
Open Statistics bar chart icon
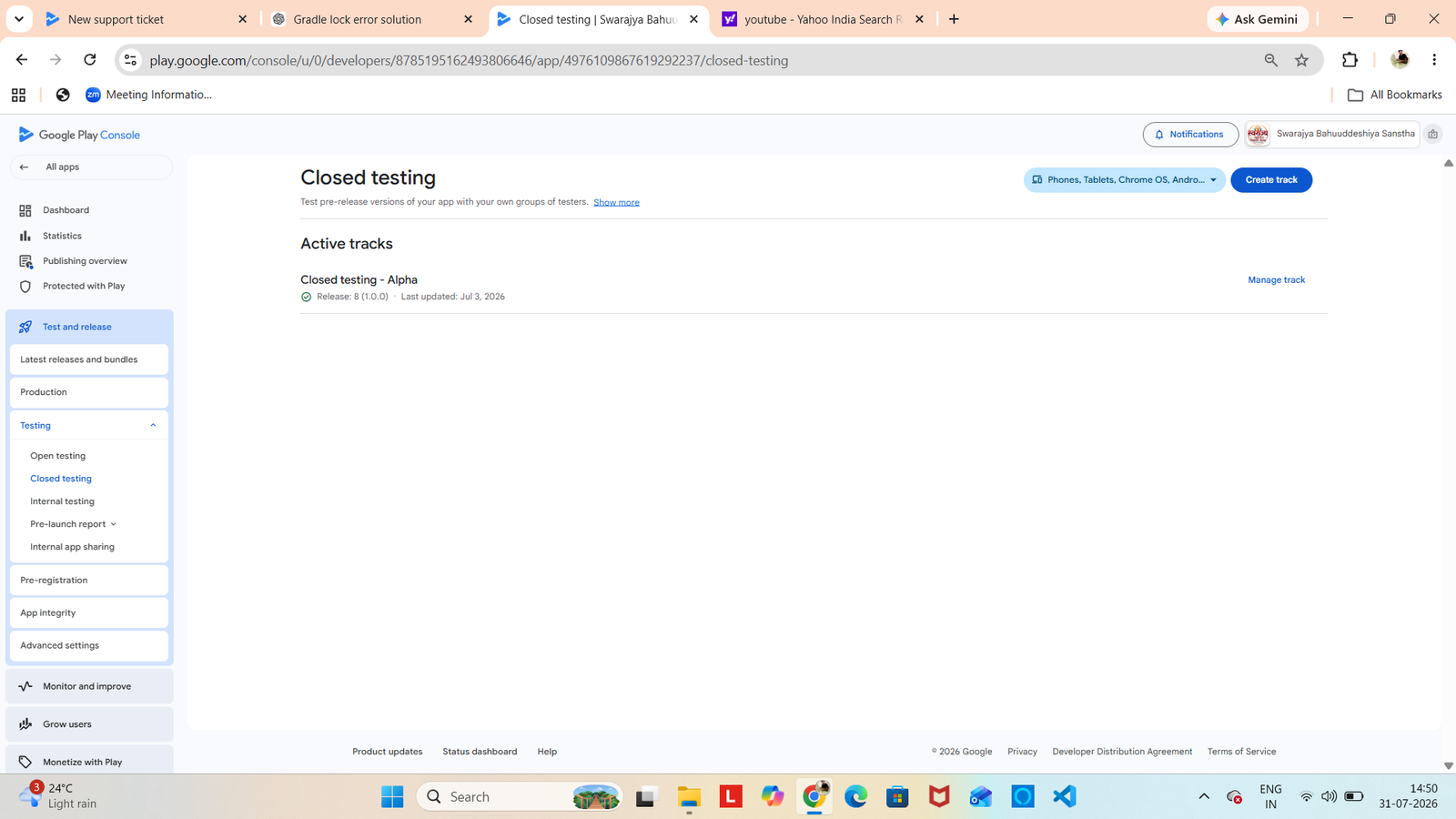pyautogui.click(x=25, y=236)
